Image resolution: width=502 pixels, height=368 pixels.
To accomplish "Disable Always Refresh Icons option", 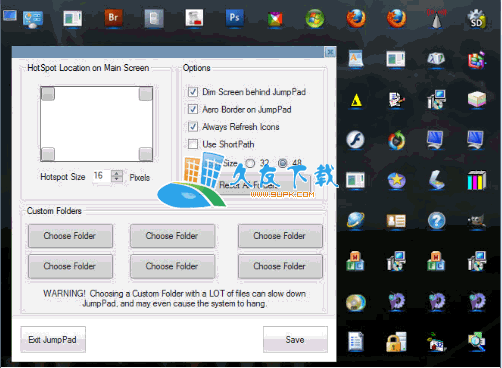I will [x=193, y=127].
